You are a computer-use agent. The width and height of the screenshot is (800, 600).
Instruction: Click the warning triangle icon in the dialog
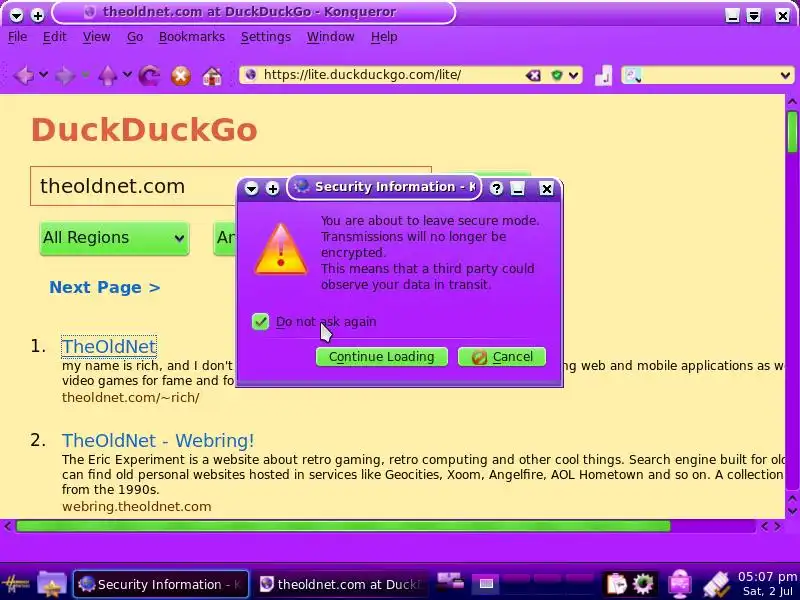click(x=281, y=249)
